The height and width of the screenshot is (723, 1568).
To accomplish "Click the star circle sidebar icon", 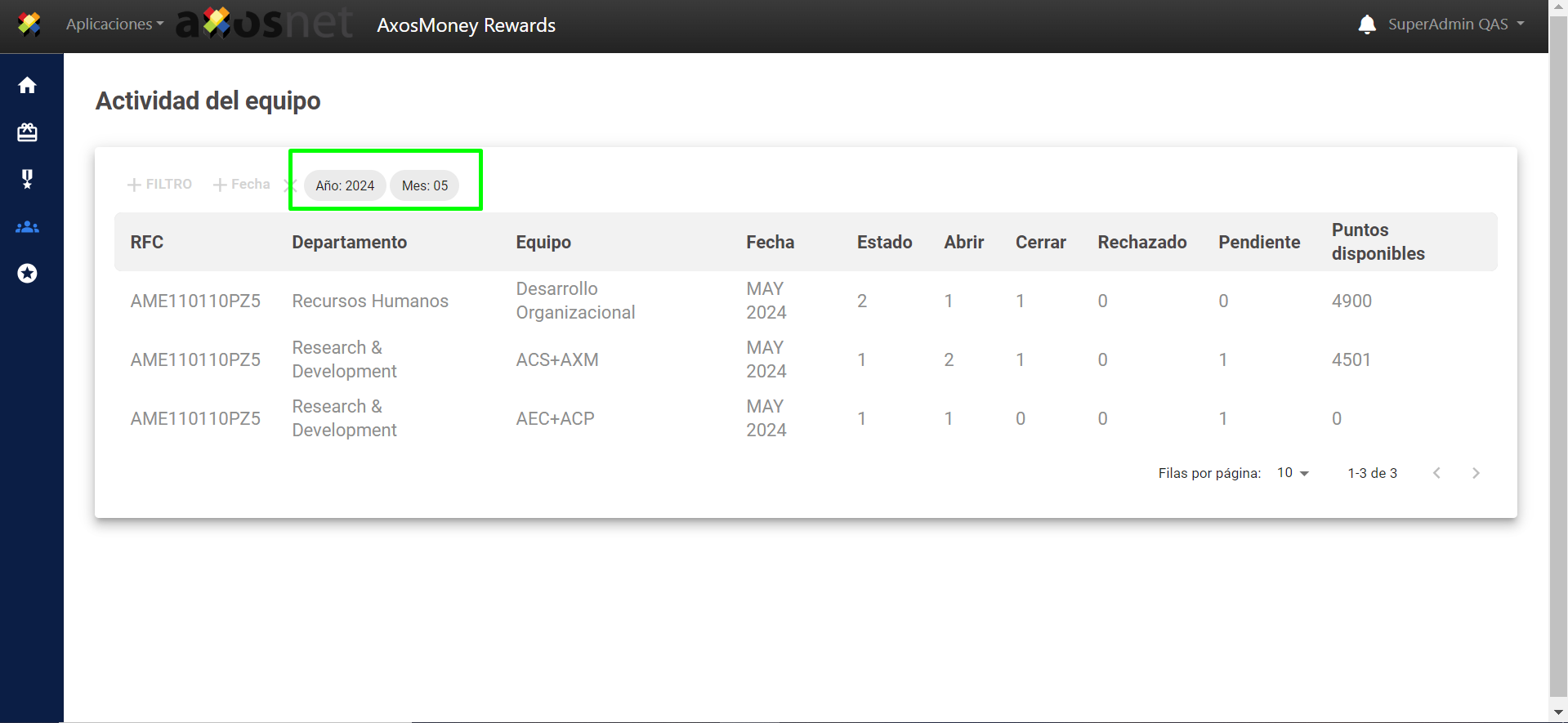I will 27,273.
